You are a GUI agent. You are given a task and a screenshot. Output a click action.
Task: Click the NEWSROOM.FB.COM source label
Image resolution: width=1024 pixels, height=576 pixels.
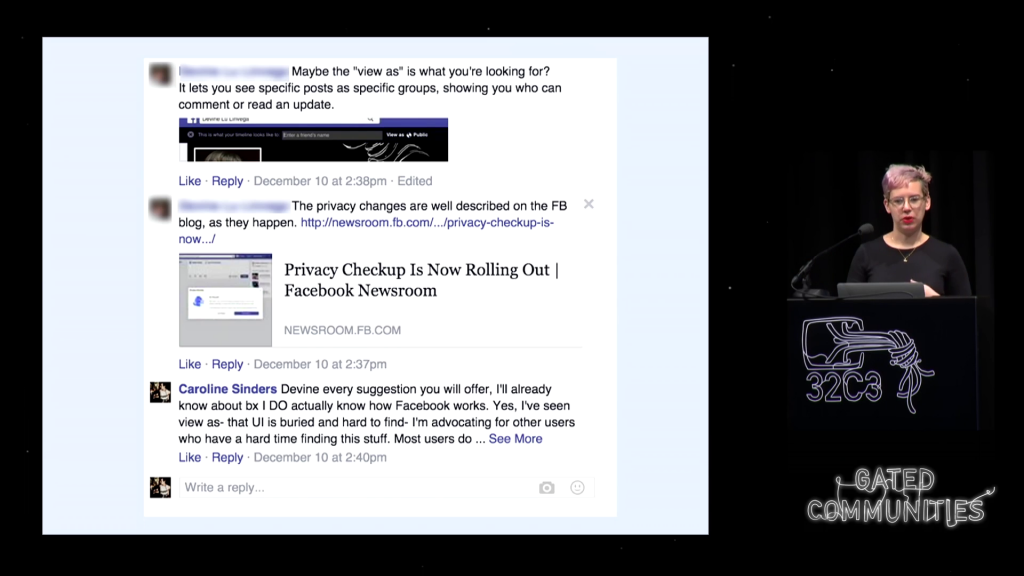[x=342, y=330]
